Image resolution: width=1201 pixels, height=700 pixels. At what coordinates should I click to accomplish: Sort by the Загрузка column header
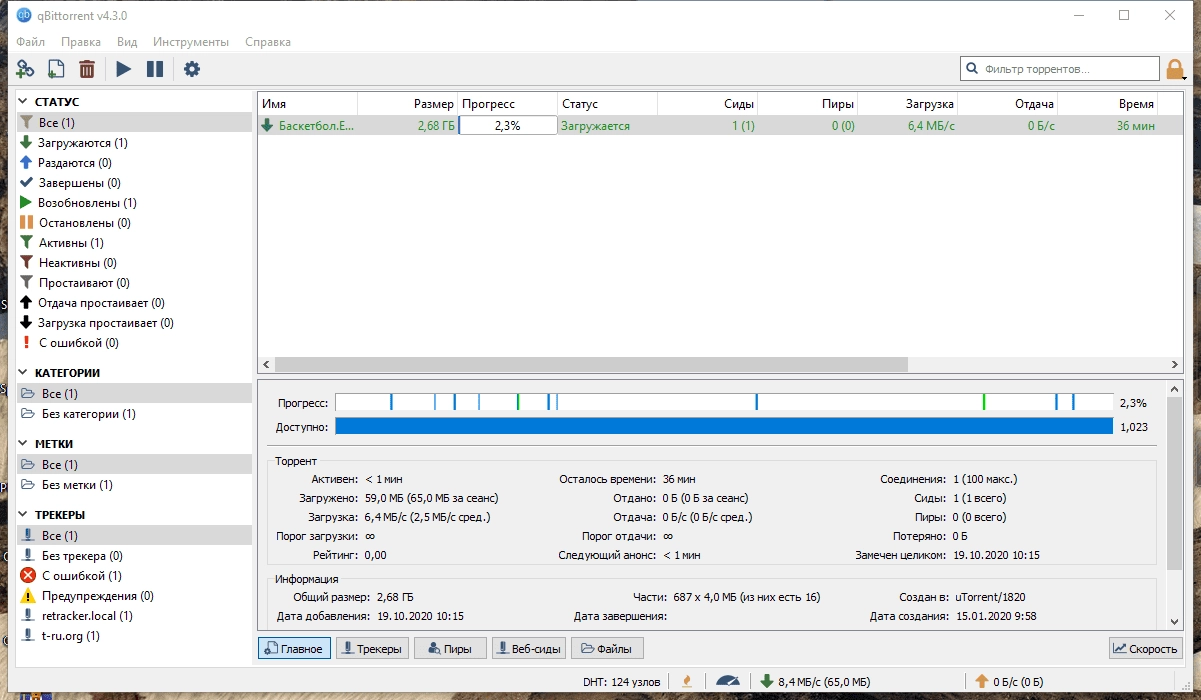pyautogui.click(x=907, y=104)
